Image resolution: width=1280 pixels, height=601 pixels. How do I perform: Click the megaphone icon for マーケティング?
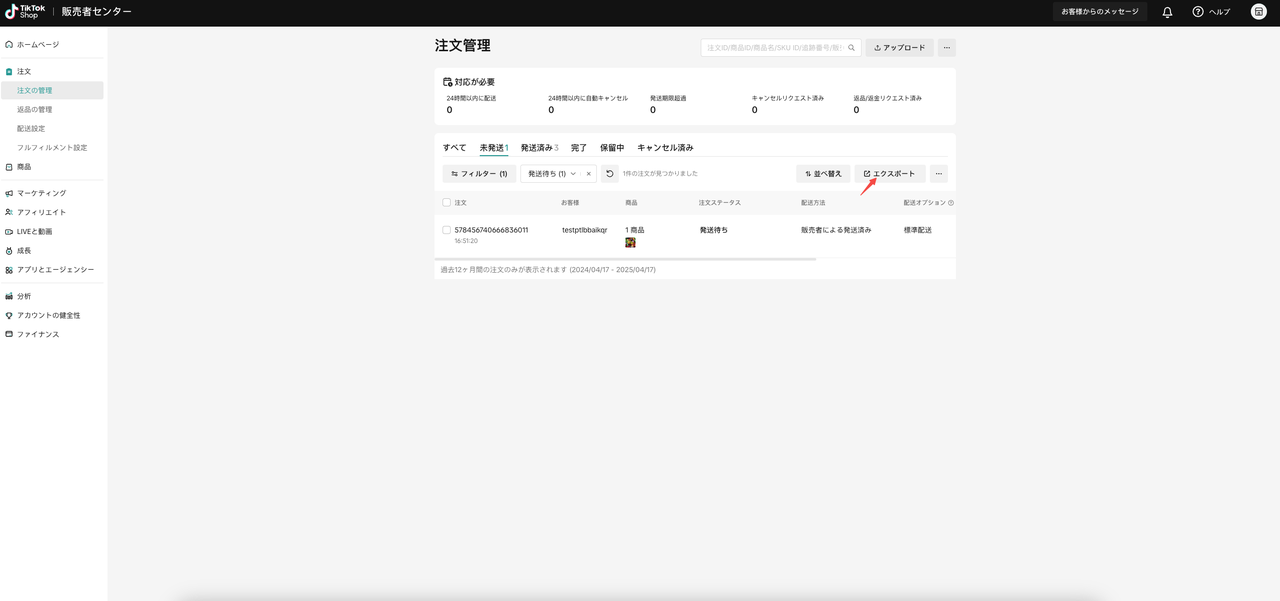coord(9,193)
